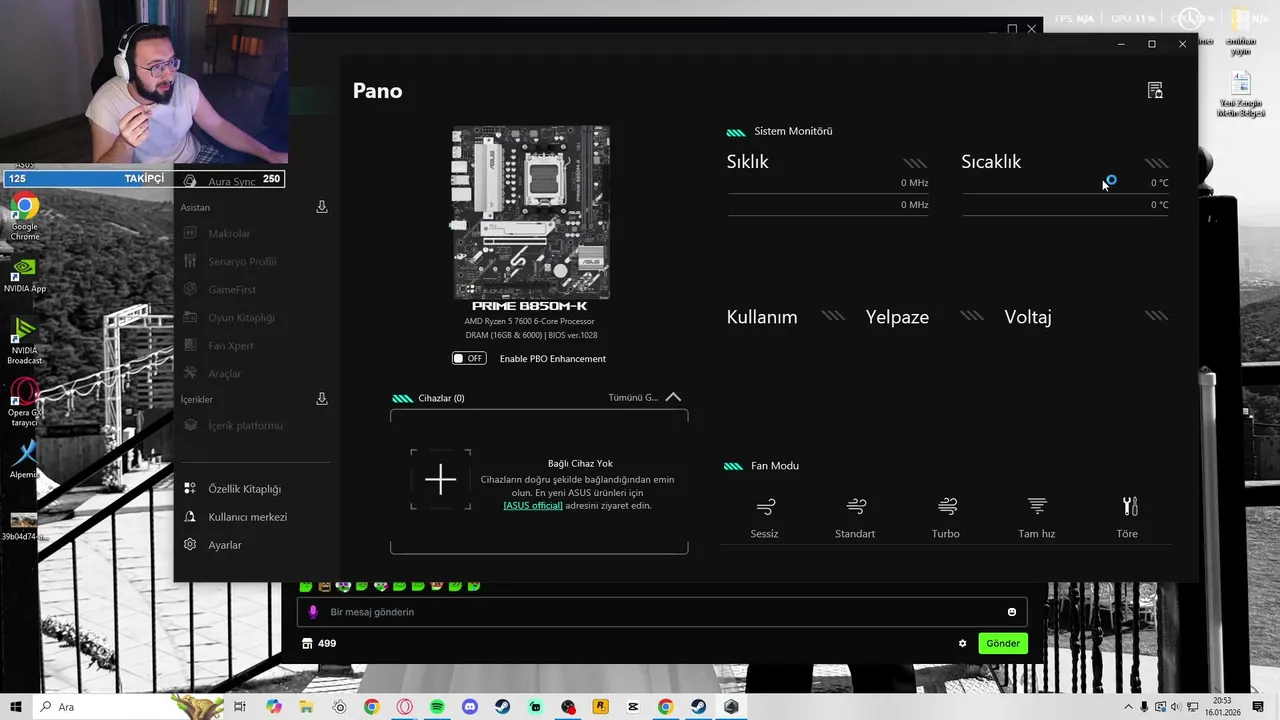Click the İçerikler download icon
This screenshot has height=720, width=1280.
[322, 399]
